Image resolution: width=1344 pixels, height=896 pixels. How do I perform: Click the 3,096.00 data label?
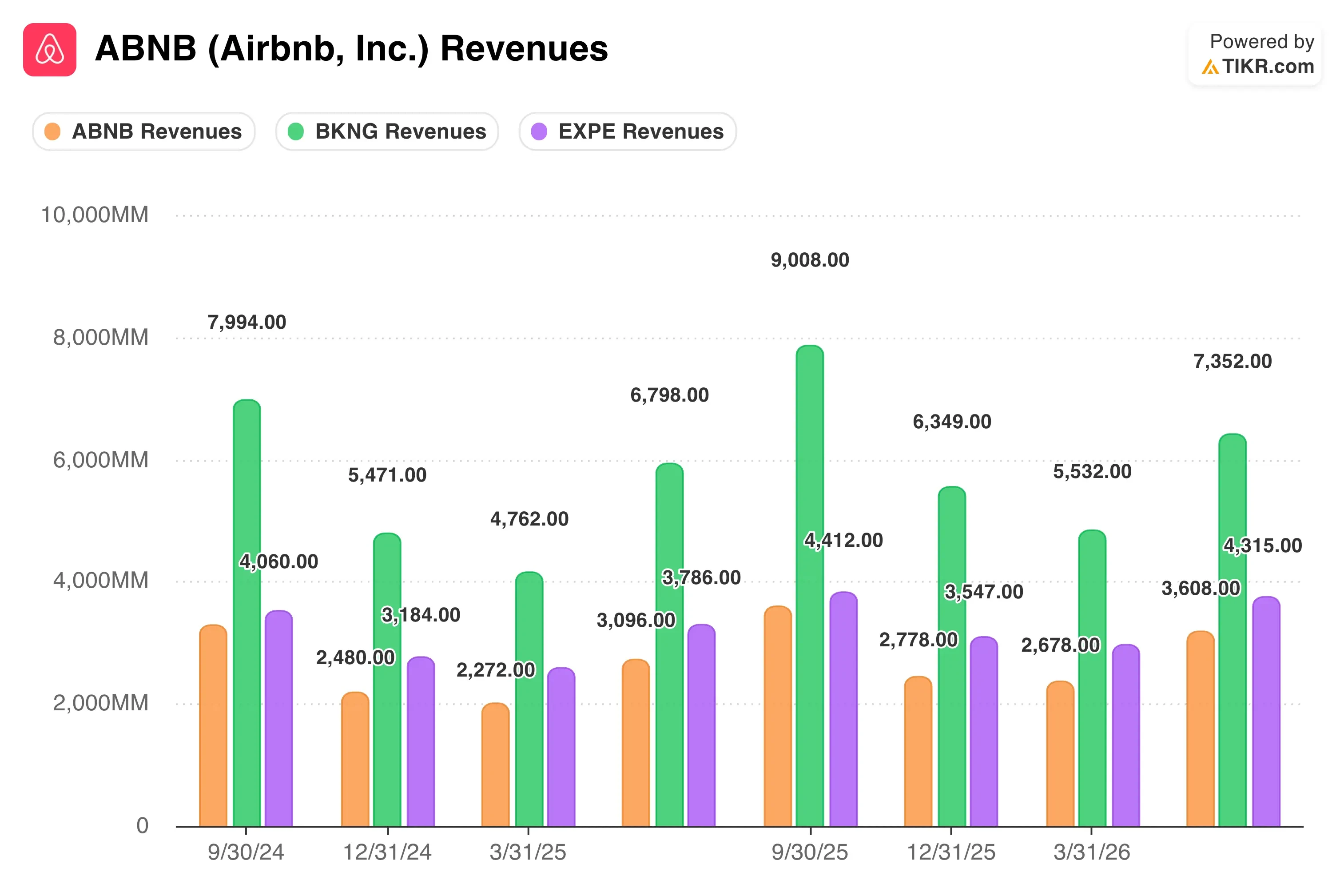click(x=636, y=620)
